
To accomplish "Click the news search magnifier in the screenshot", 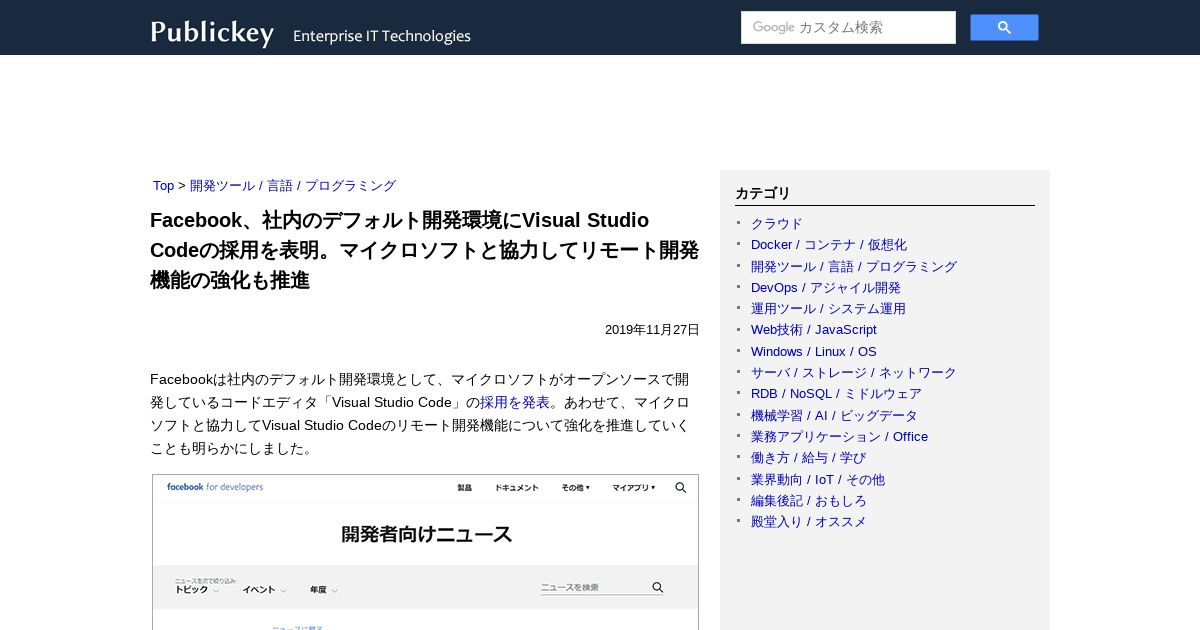I will [657, 588].
